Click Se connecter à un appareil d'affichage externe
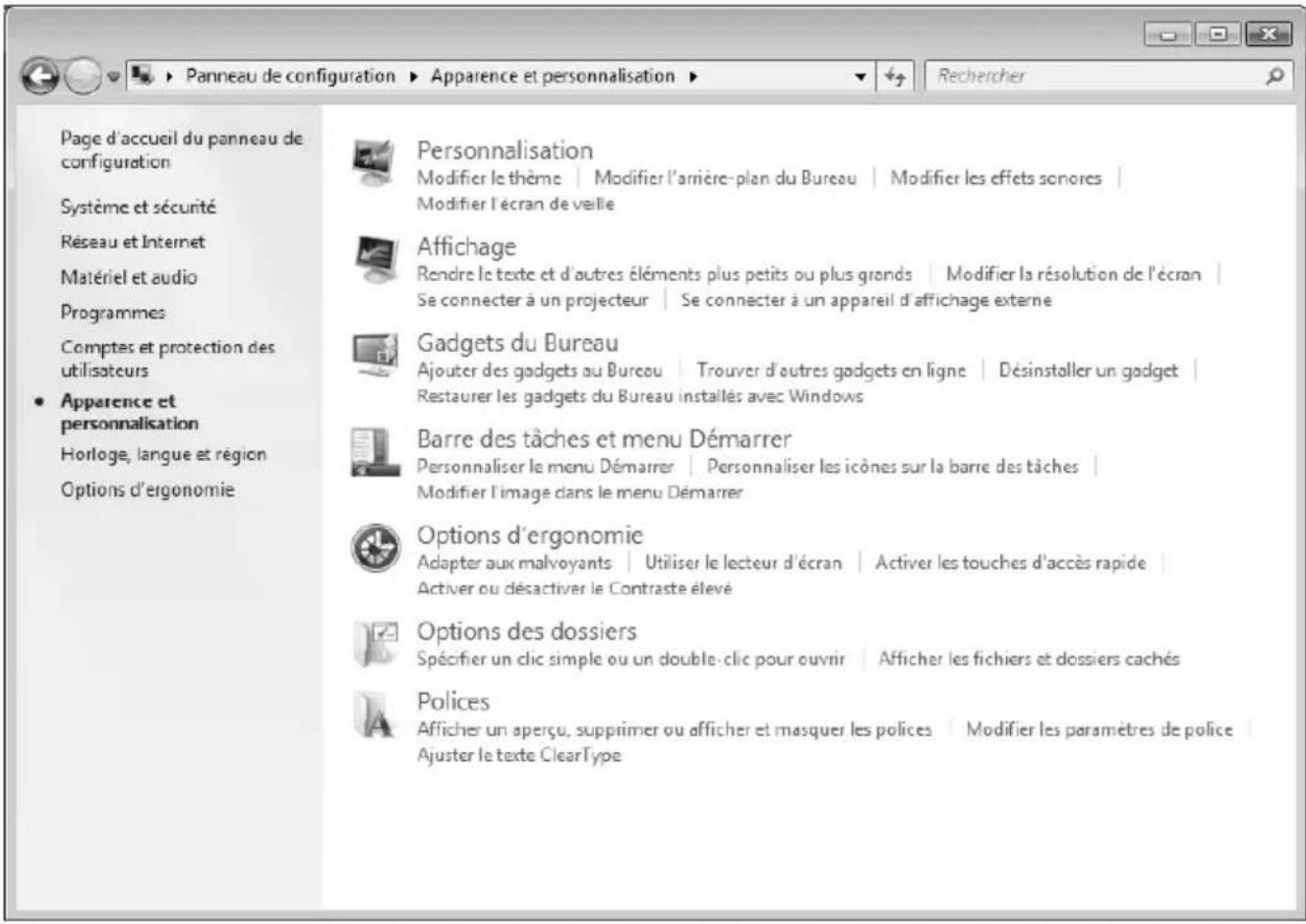 [x=865, y=300]
